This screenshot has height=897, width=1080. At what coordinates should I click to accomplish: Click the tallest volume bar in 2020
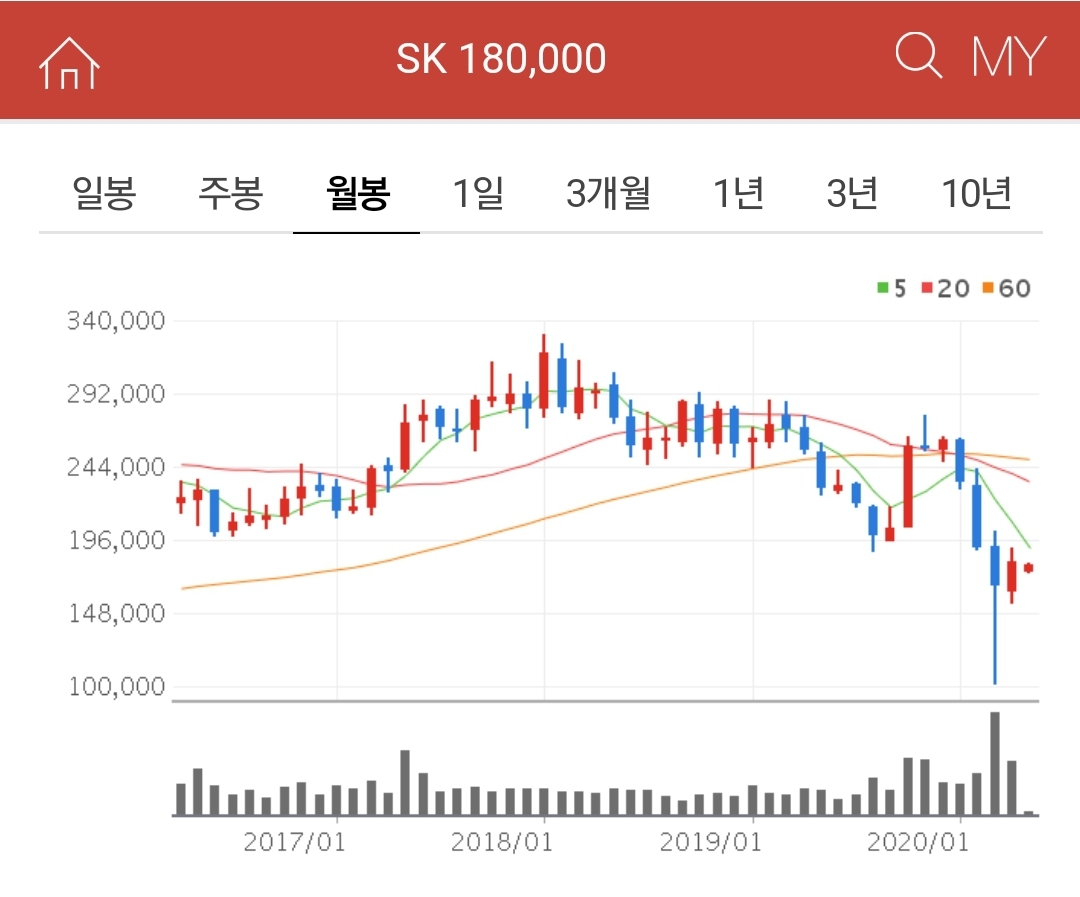[x=995, y=764]
